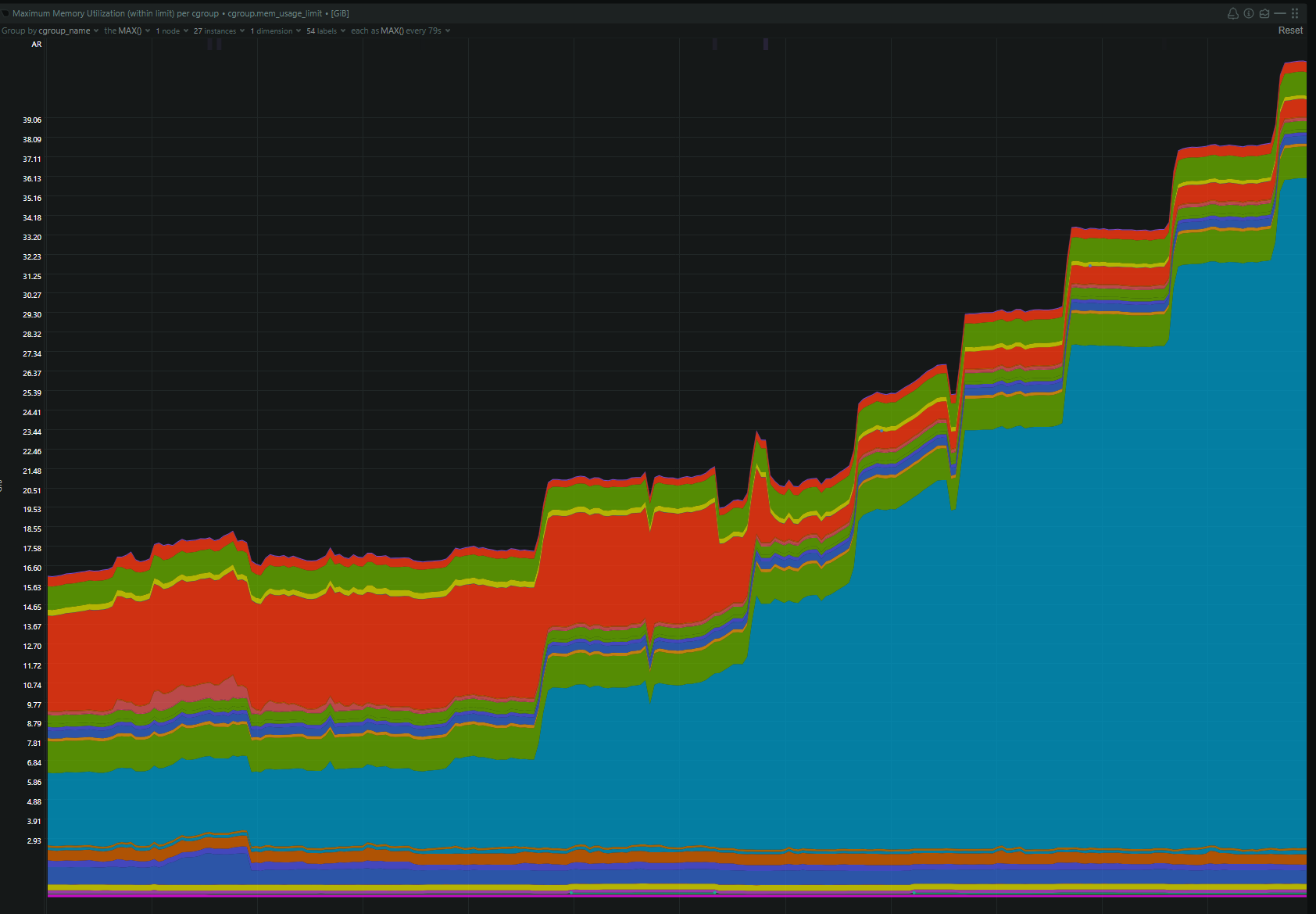Click the chart drag handle dots icon

point(1295,13)
